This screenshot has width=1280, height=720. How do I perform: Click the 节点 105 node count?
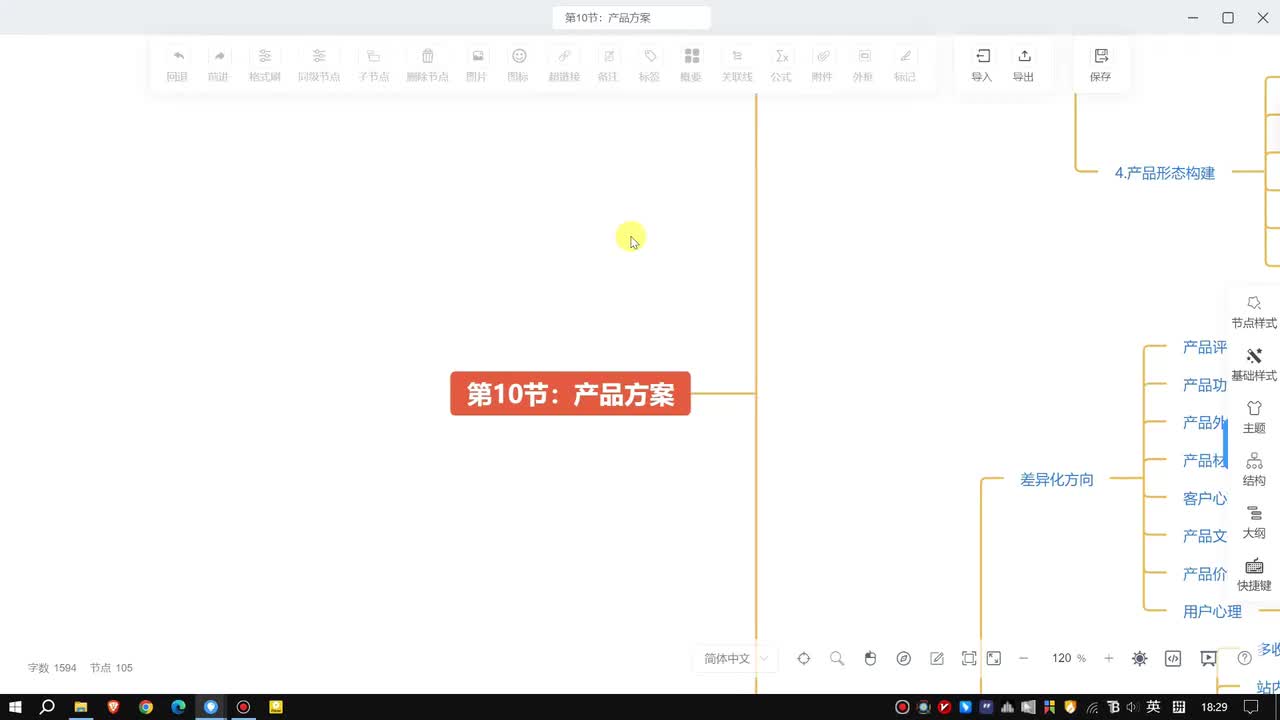[111, 667]
